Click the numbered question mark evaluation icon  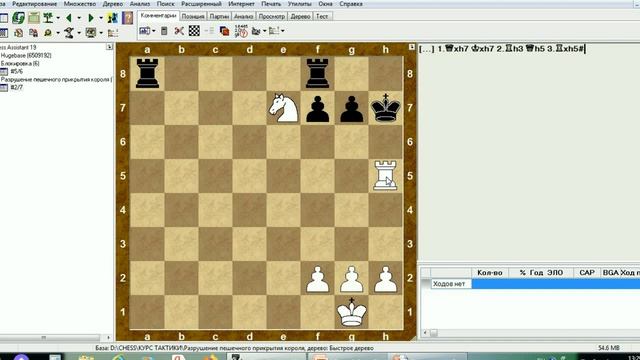(241, 31)
